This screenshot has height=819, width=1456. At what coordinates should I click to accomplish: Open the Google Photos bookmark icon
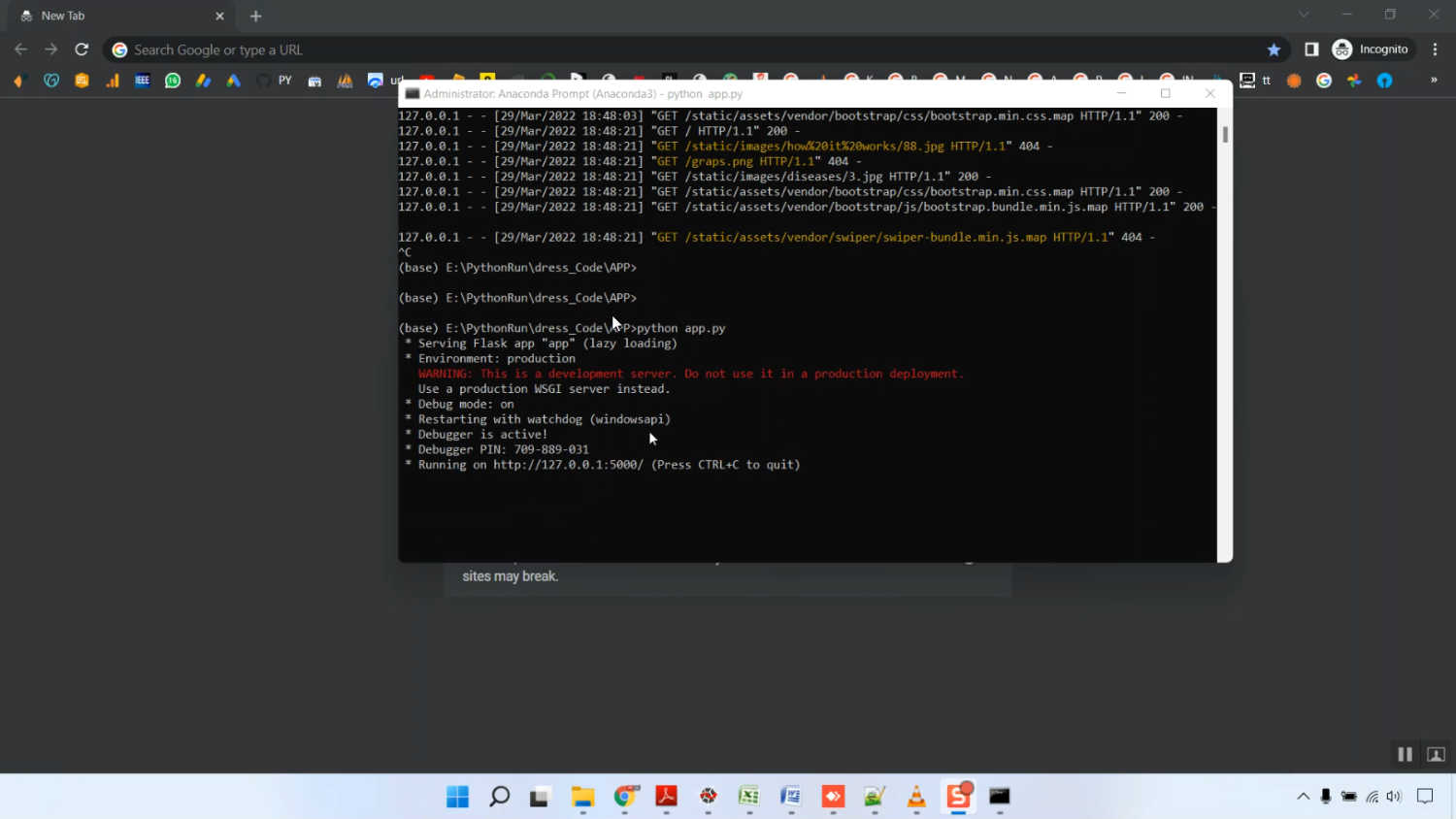pos(1354,81)
